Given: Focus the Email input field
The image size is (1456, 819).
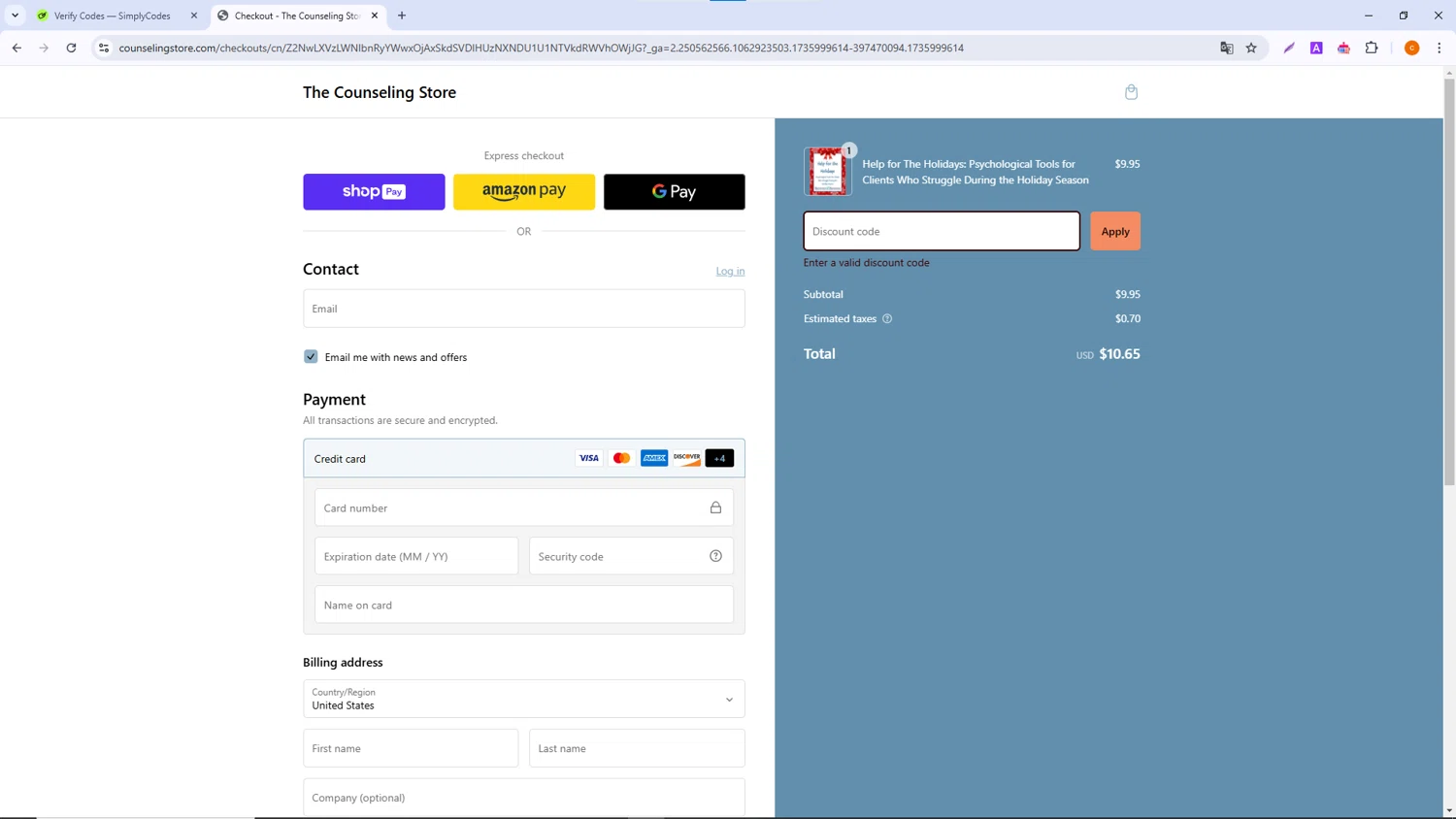Looking at the screenshot, I should (524, 309).
